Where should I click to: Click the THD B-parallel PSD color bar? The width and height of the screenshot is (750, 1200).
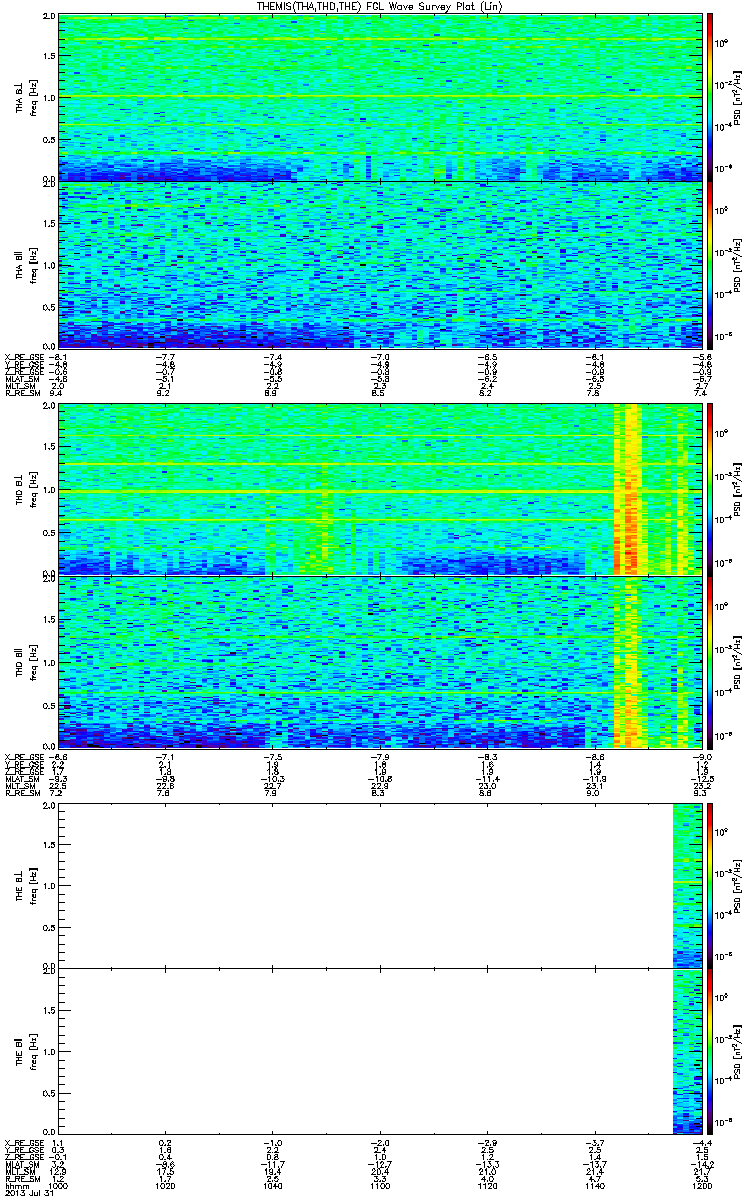click(711, 662)
